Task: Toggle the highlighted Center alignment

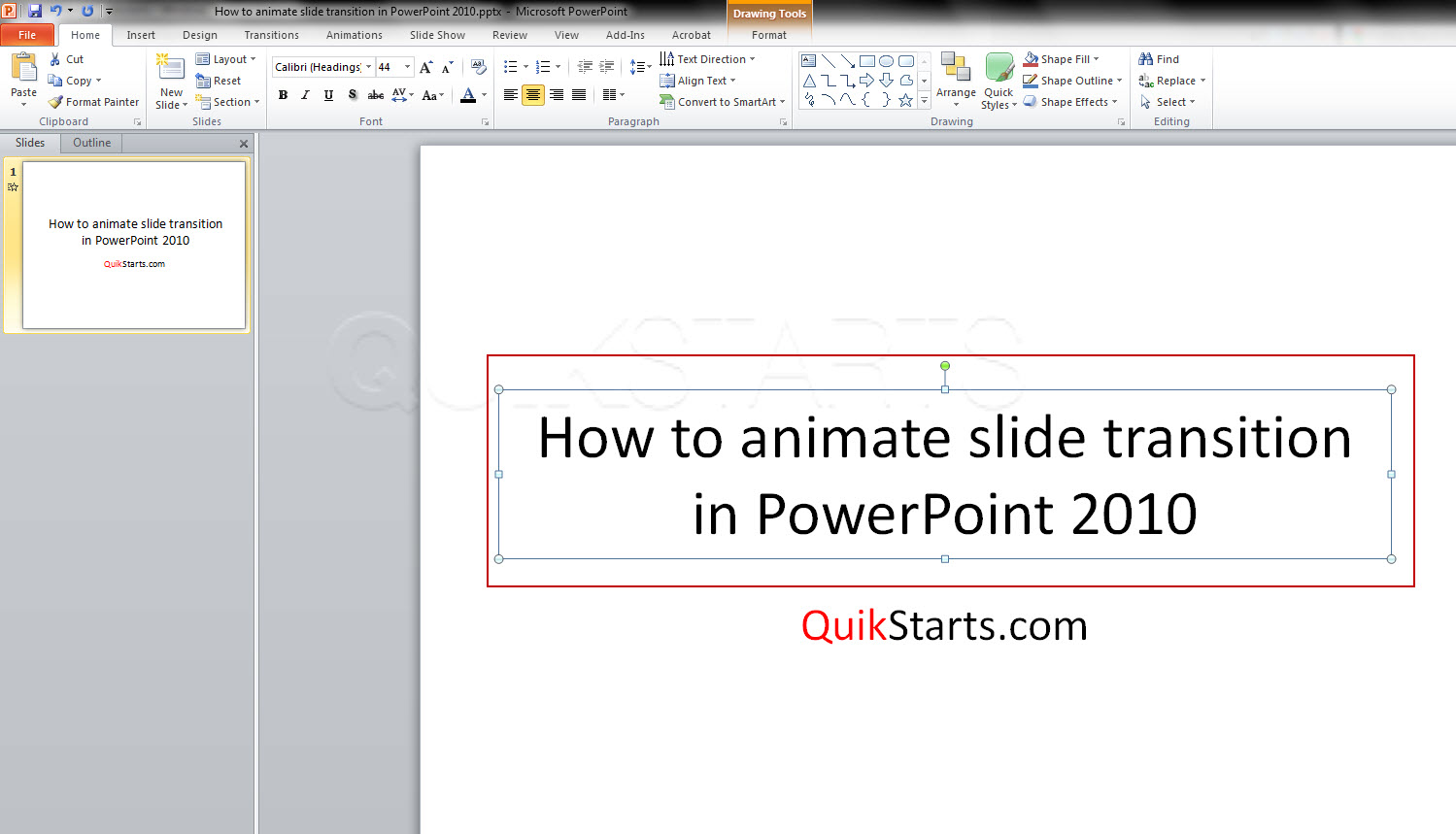Action: click(x=533, y=94)
